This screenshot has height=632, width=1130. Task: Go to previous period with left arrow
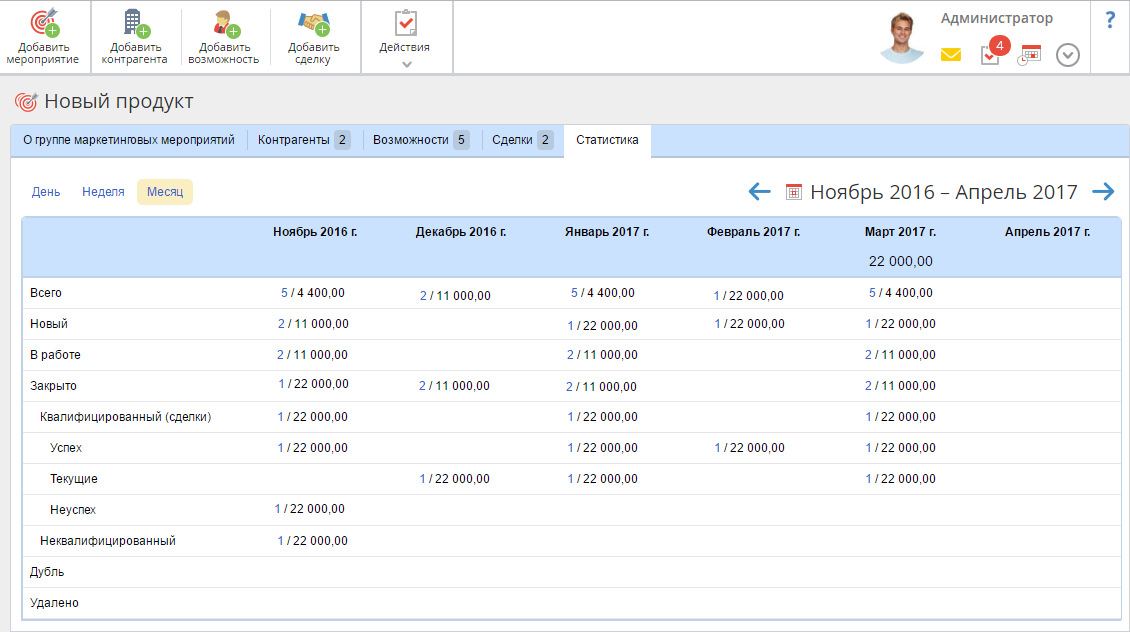click(x=760, y=192)
